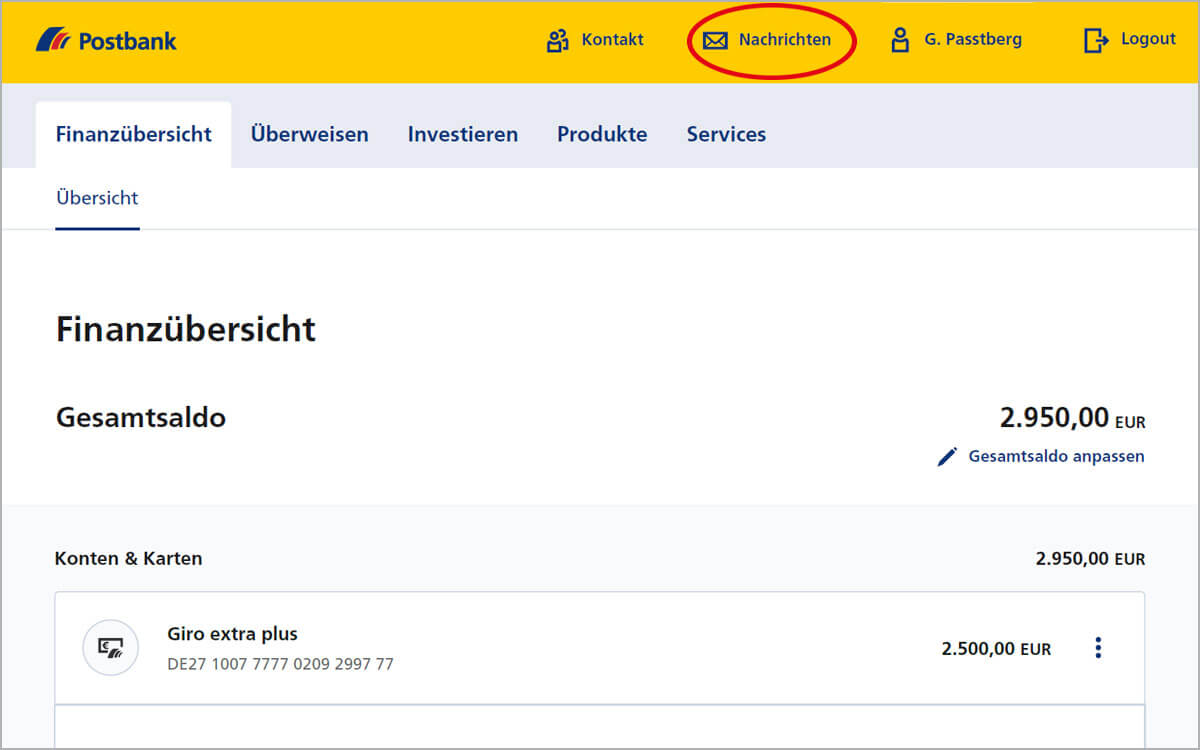Click the pencil icon beside Gesamtsaldo anpassen
The image size is (1200, 750).
click(947, 457)
